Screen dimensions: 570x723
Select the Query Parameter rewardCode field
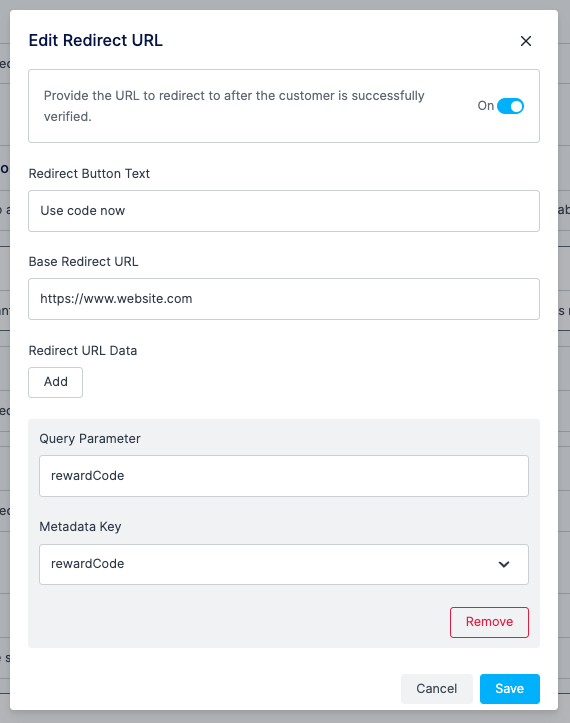[284, 476]
